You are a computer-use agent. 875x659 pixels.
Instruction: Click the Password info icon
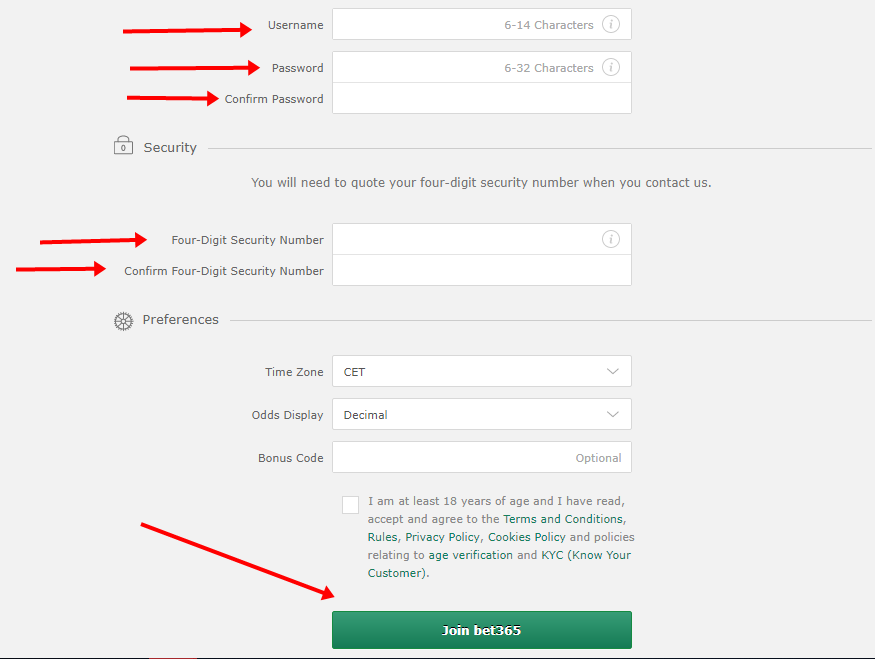(x=610, y=68)
